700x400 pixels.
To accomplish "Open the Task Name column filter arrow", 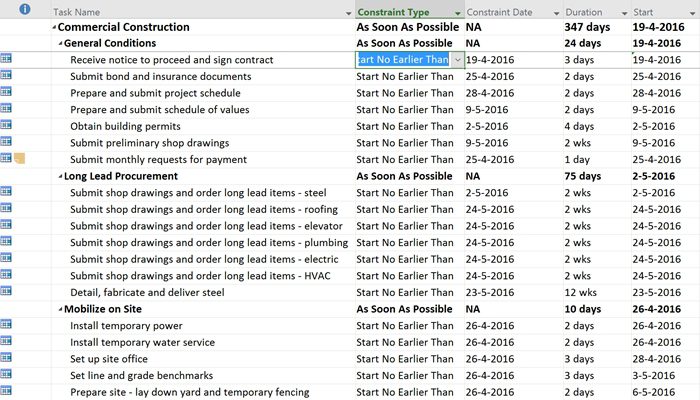I will (349, 13).
